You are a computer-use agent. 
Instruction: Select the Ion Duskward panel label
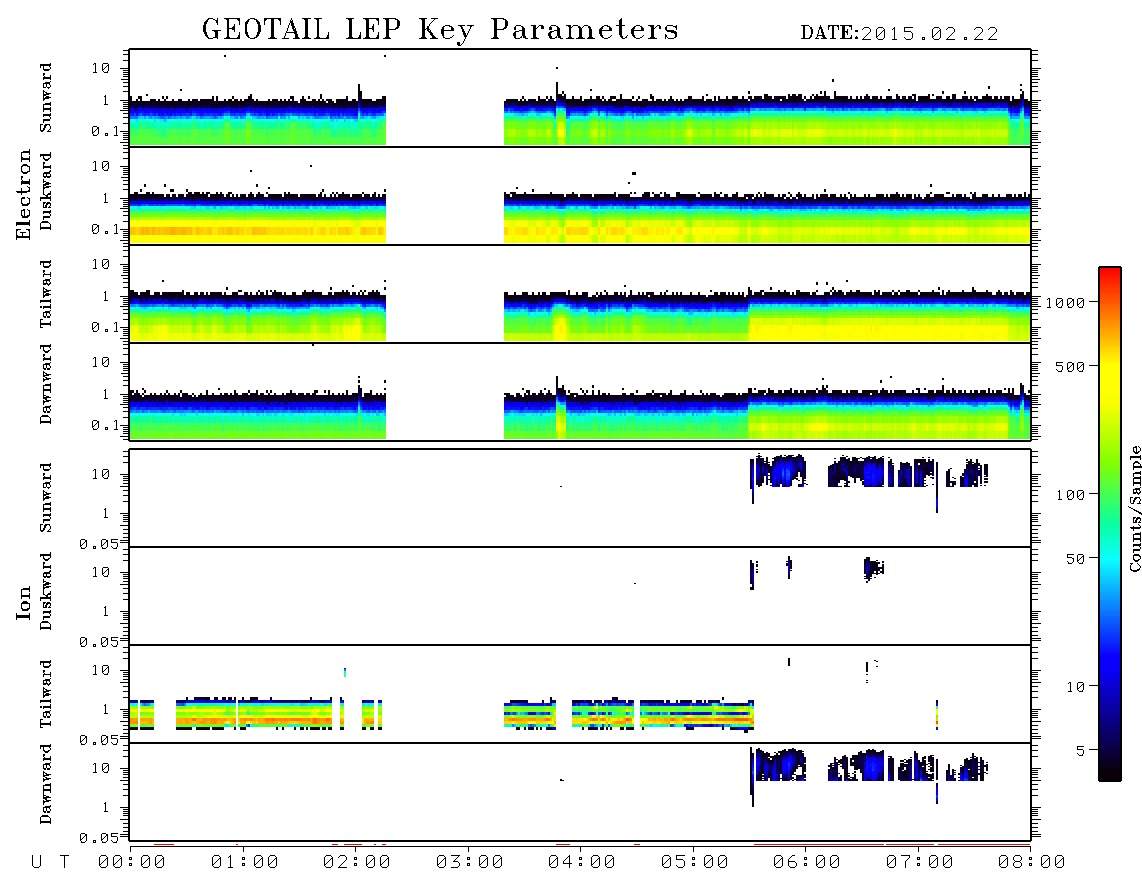tap(46, 591)
